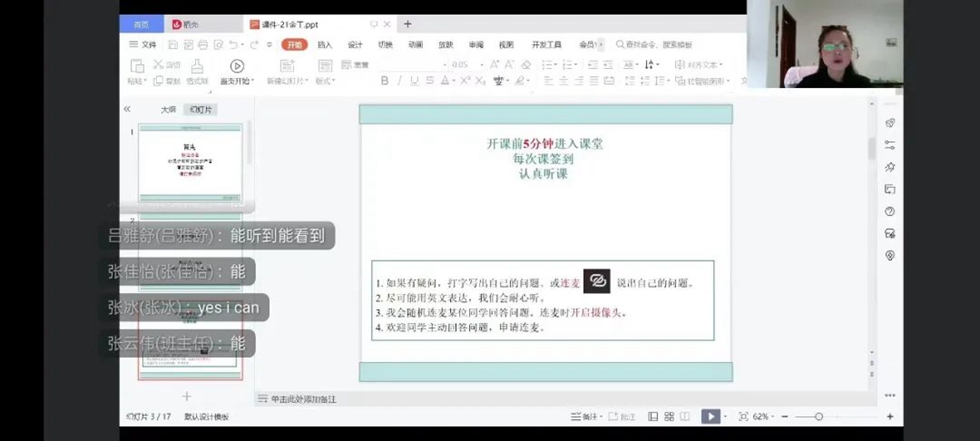
Task: Open the 文件 file menu
Action: [x=143, y=44]
